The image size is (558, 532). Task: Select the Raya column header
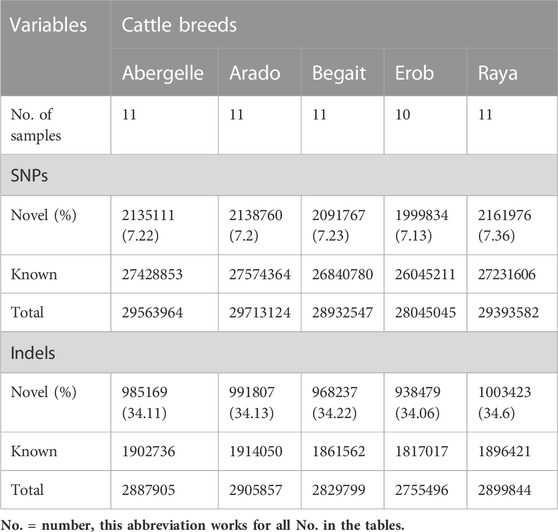coord(498,73)
